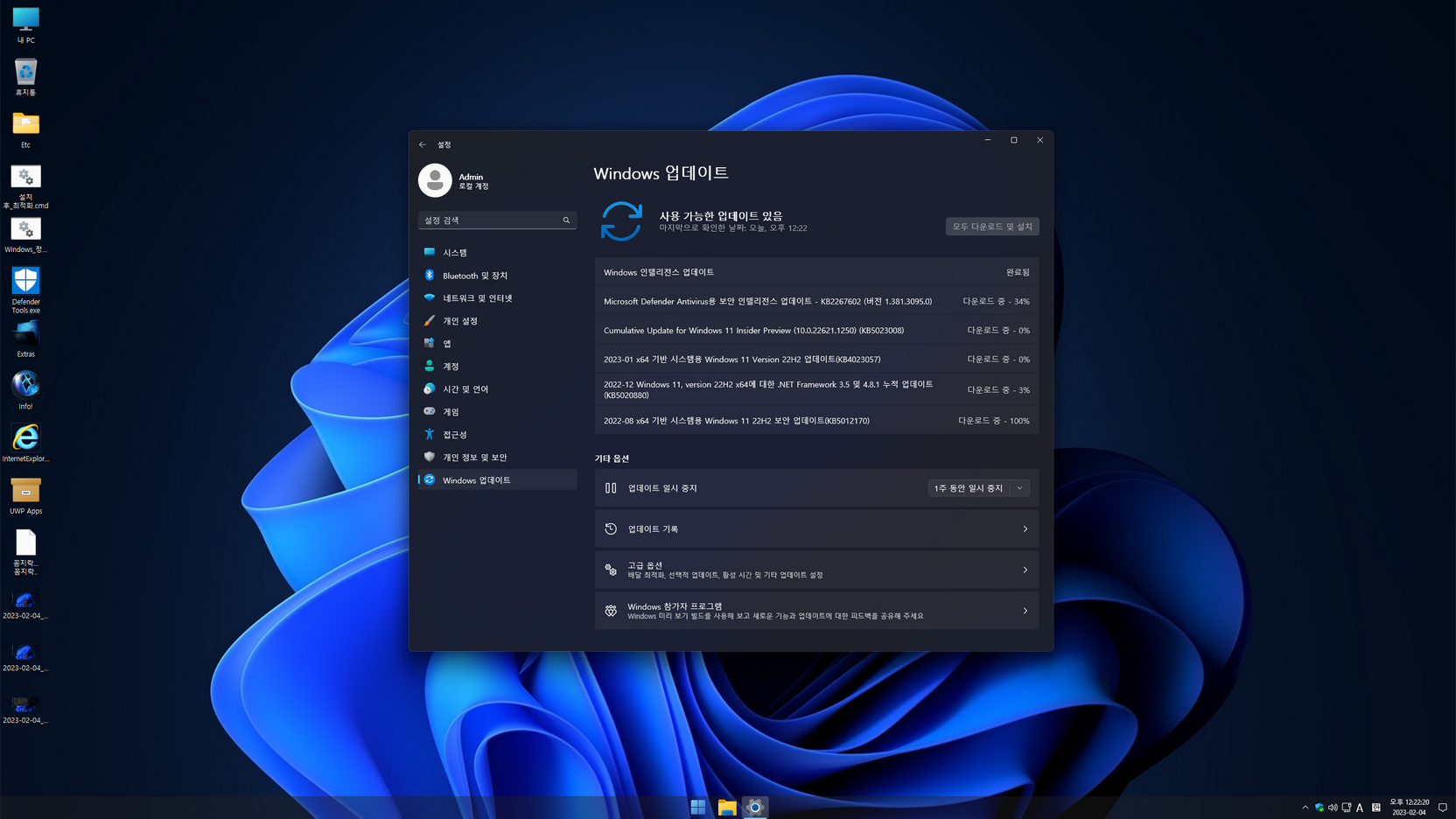Screen dimensions: 1456x819
Task: Click the volume speaker tray icon
Action: [x=1333, y=808]
